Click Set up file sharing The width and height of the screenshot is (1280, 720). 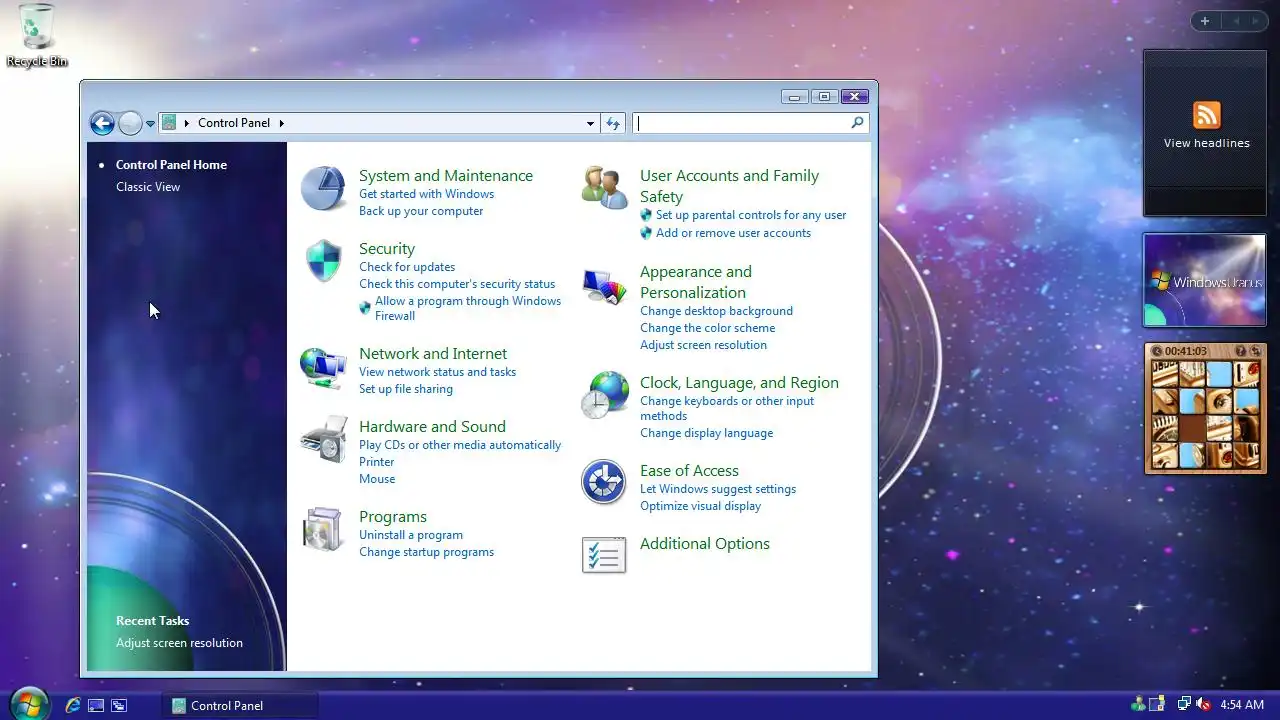406,389
